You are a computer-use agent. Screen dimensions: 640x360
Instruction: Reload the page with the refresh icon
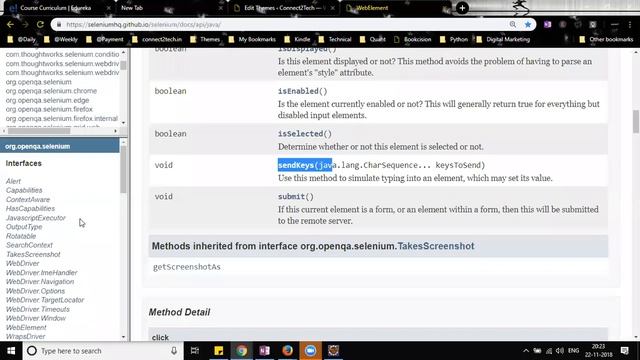(x=40, y=24)
